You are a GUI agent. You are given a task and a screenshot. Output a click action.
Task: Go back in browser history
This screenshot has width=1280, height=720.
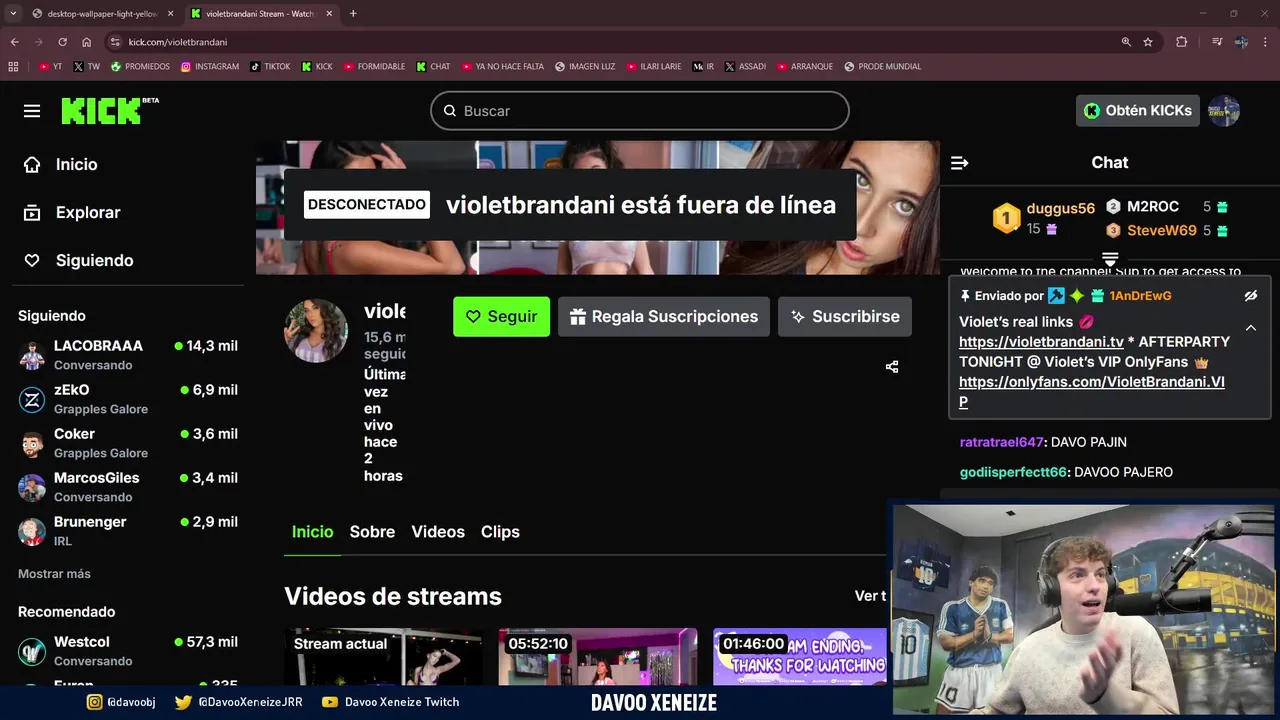(14, 42)
